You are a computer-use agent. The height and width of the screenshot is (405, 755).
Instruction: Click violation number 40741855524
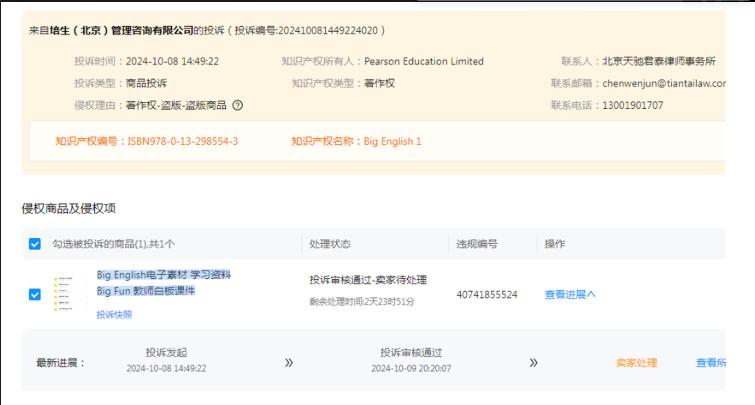(487, 294)
